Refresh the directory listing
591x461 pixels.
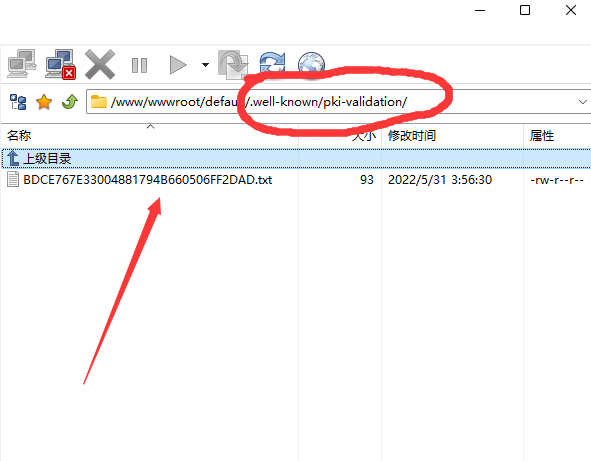pos(273,63)
